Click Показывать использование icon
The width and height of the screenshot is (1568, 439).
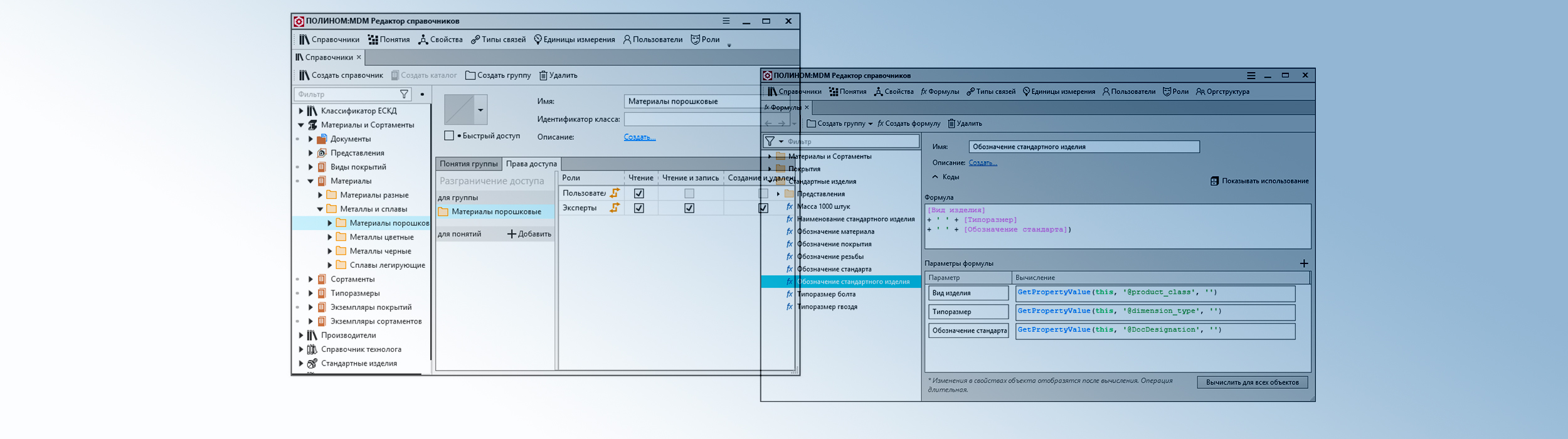click(1214, 181)
